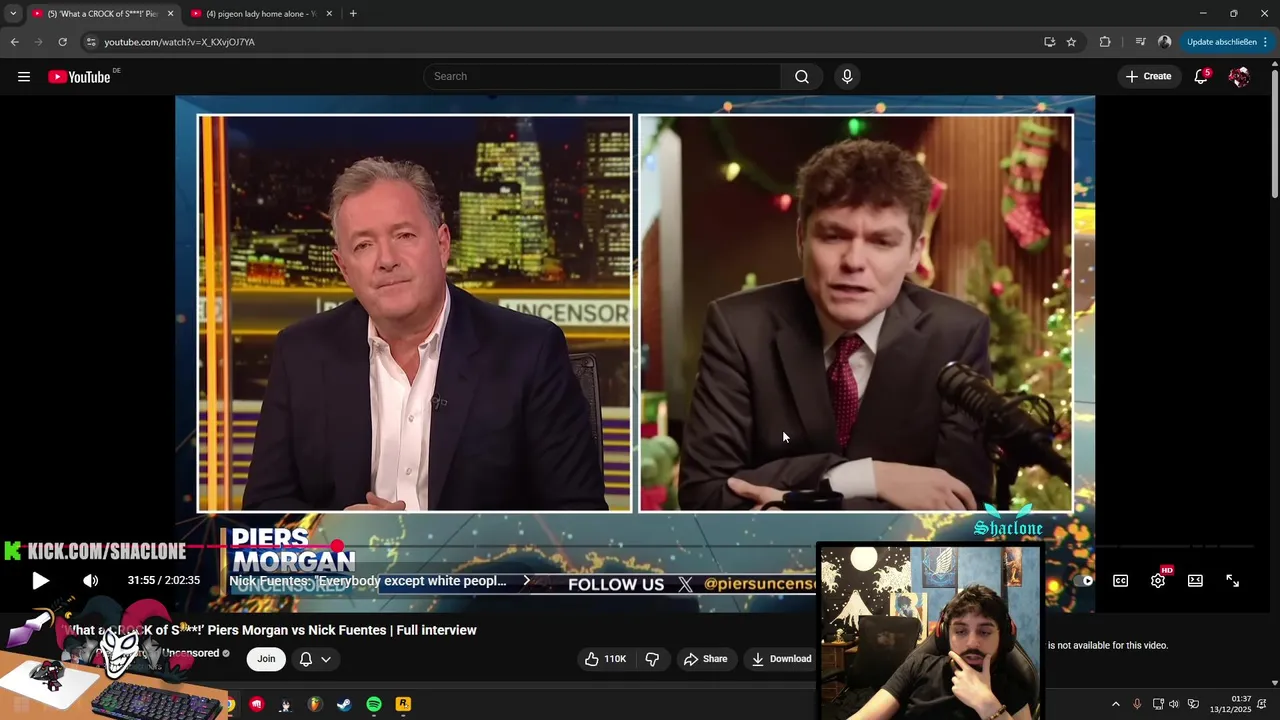Image resolution: width=1280 pixels, height=720 pixels.
Task: Open Steam from the taskbar
Action: 344,704
